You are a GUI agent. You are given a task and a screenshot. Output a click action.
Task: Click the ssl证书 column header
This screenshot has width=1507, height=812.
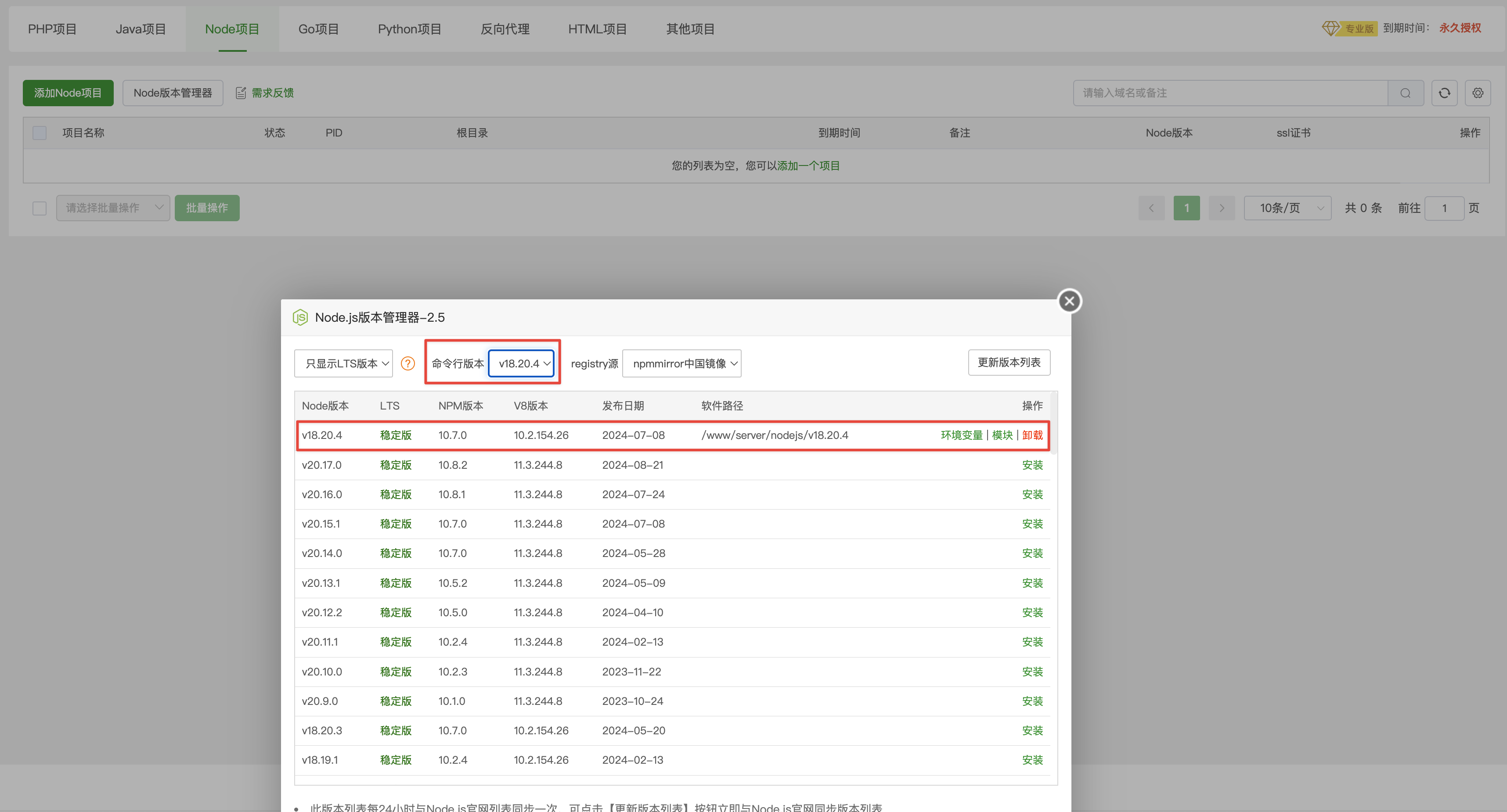1294,133
